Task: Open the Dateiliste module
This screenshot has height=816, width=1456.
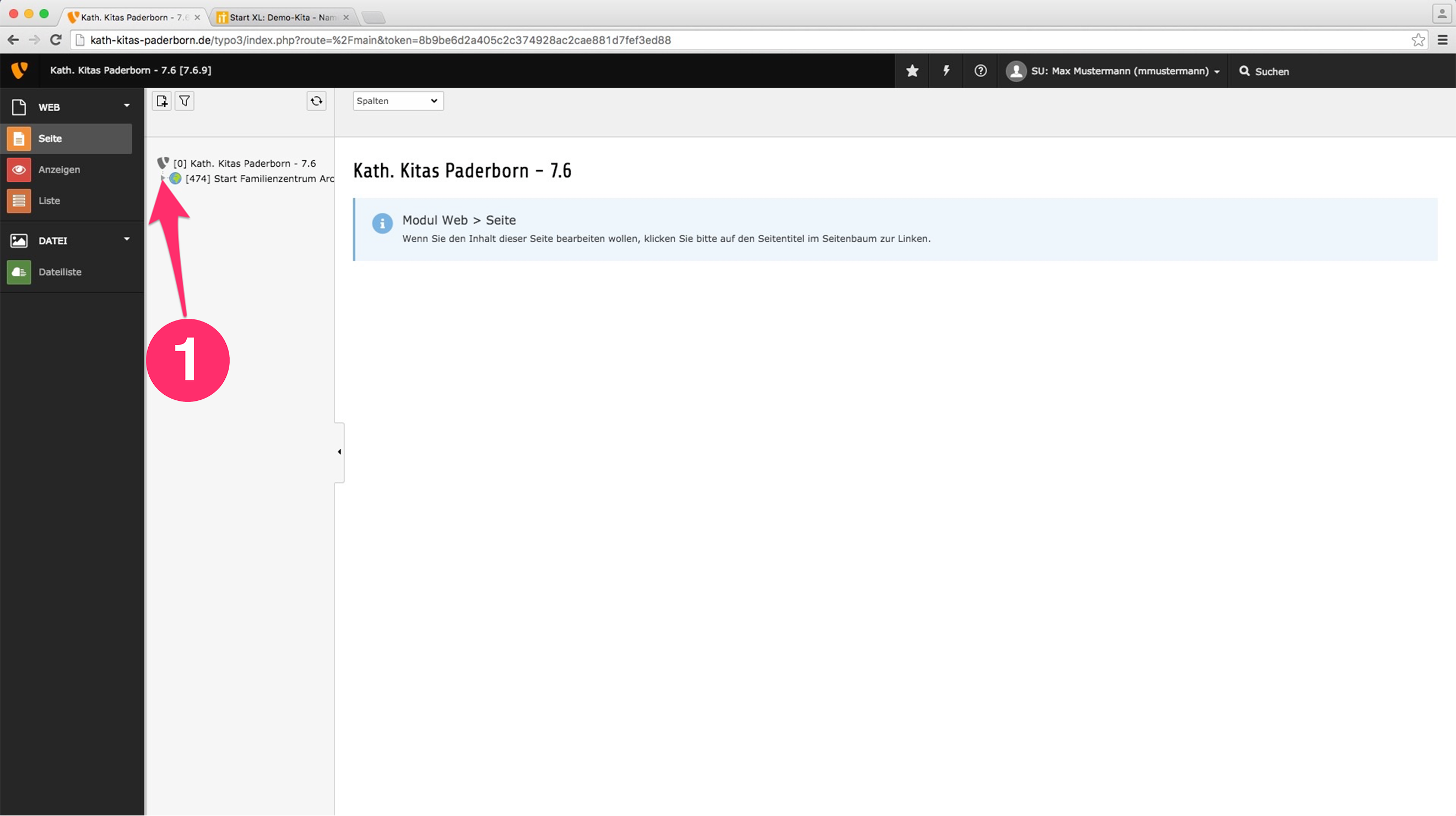Action: 59,272
